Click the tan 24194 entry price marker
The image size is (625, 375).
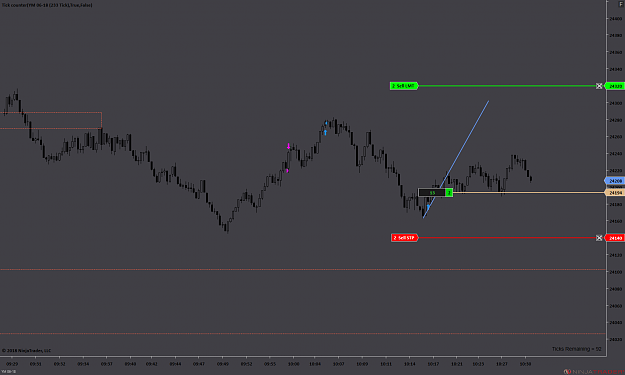pos(615,193)
